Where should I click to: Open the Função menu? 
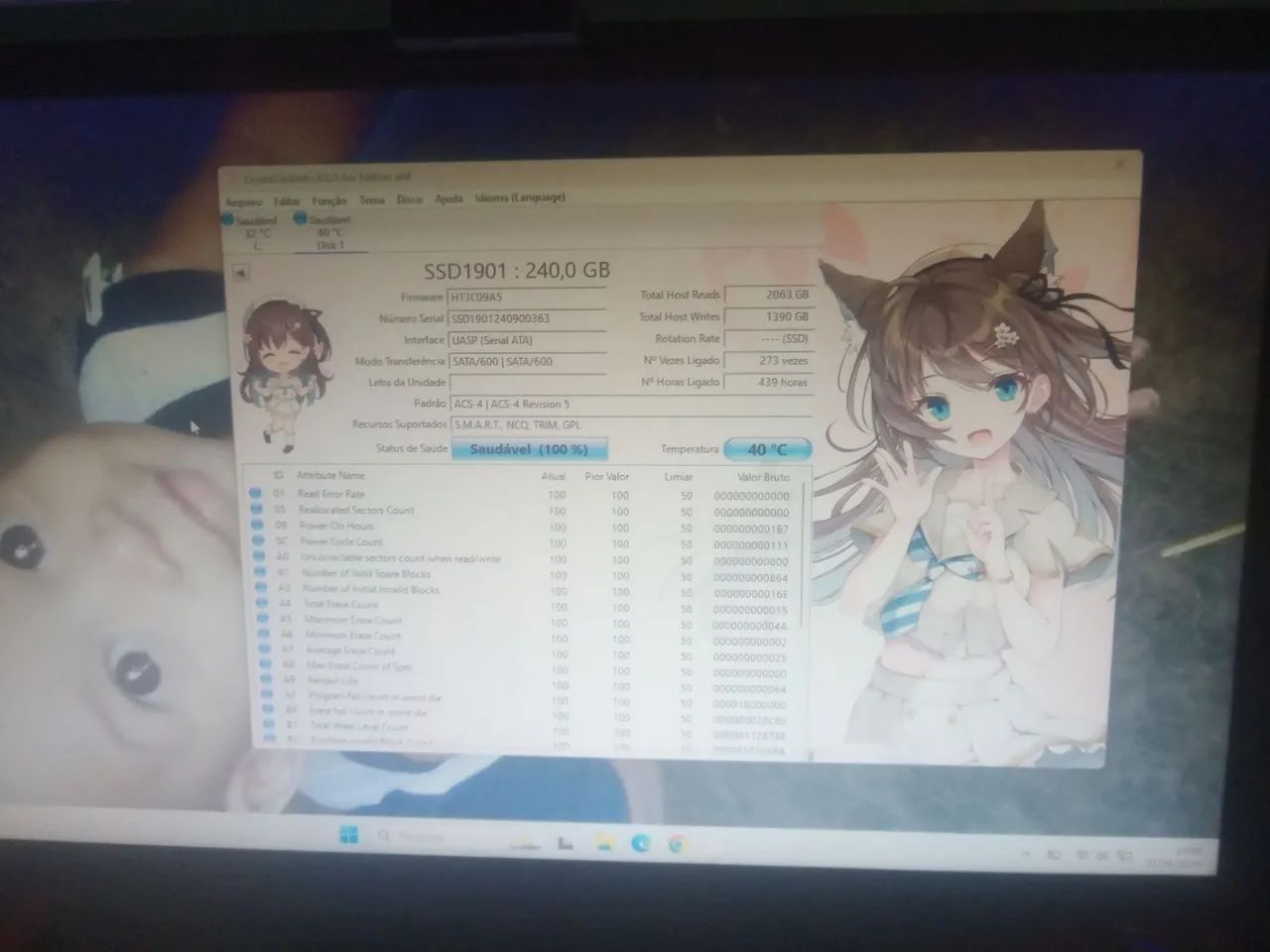coord(329,200)
